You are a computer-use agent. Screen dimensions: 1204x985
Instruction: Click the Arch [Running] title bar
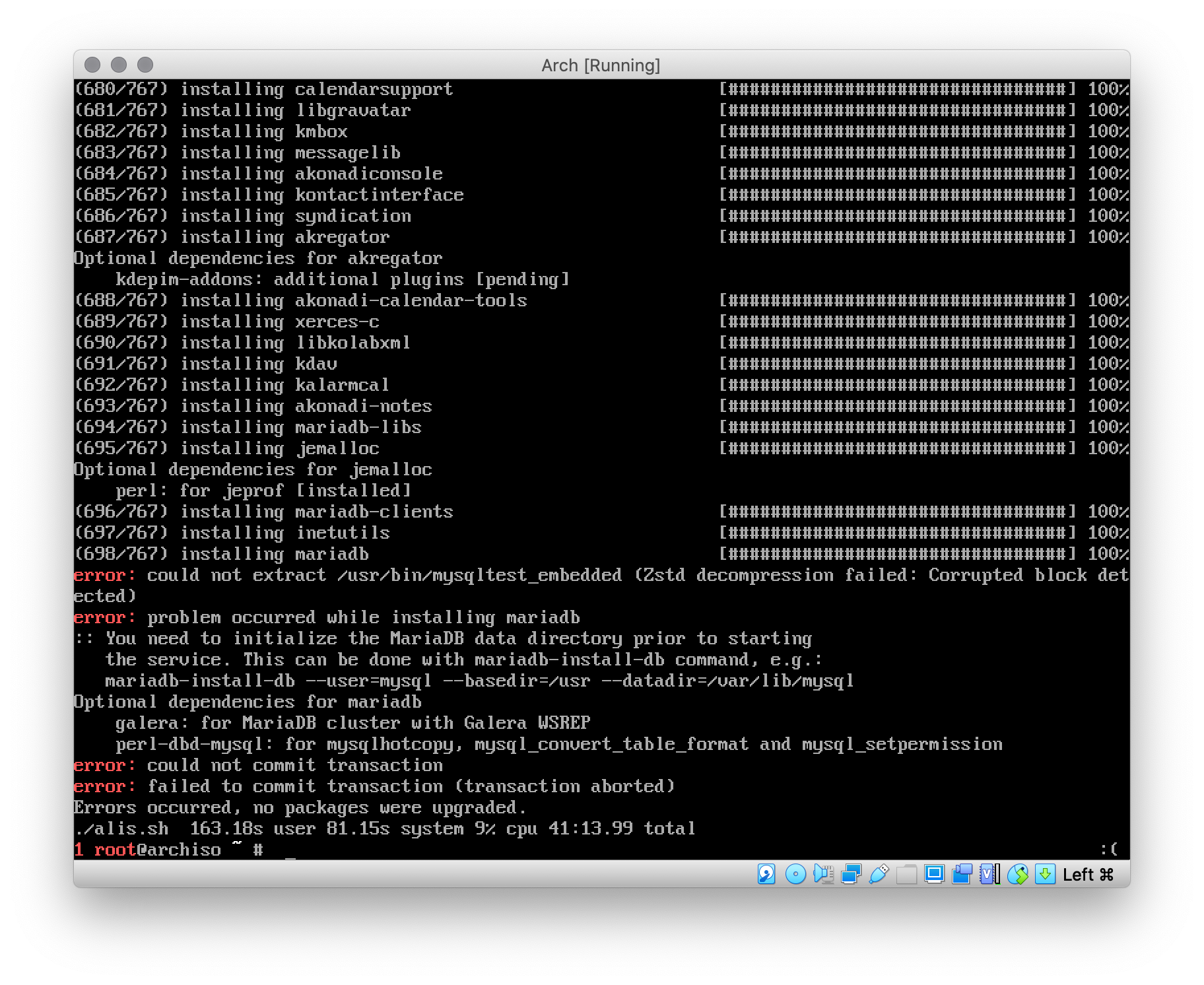(601, 65)
